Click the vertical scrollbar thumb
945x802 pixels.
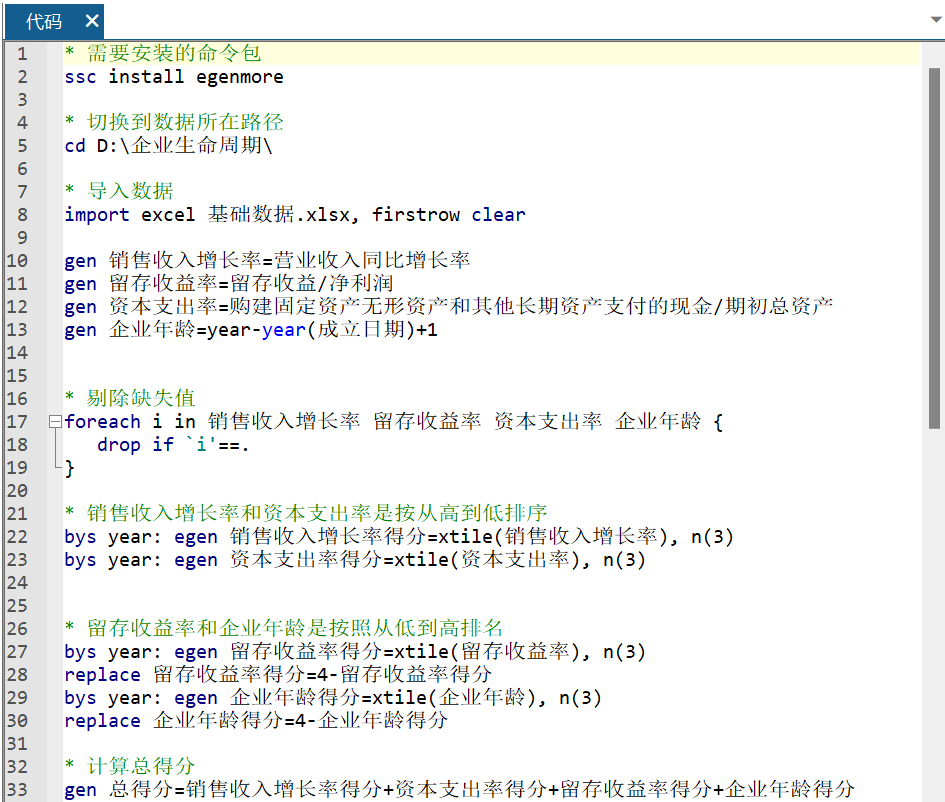point(934,248)
